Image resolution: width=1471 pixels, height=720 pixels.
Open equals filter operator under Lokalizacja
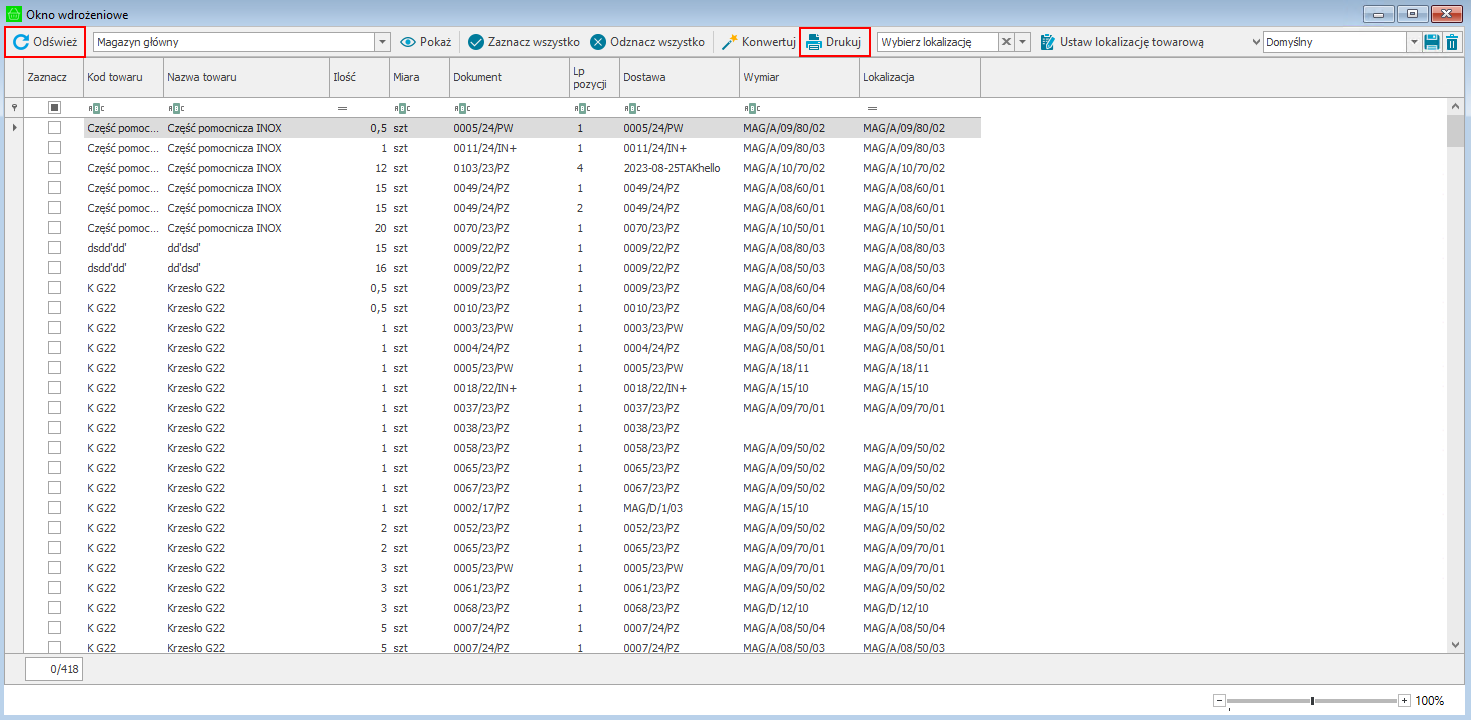pyautogui.click(x=872, y=107)
